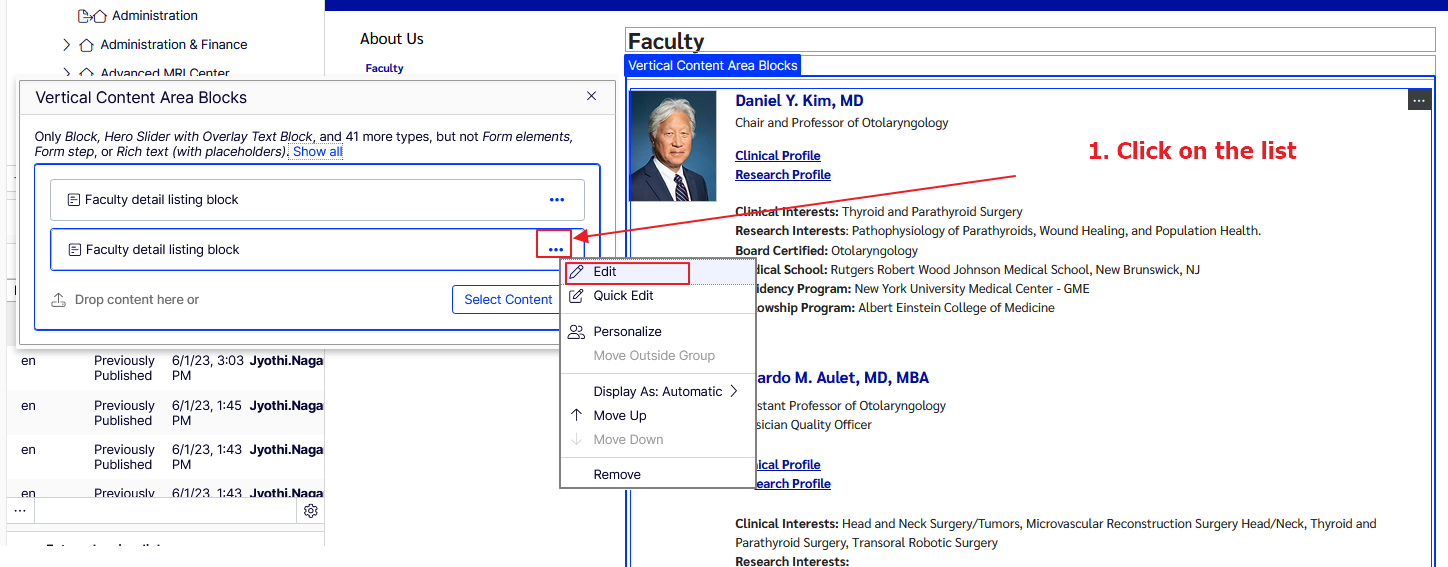Click the Show all link
The image size is (1448, 567).
click(x=317, y=152)
